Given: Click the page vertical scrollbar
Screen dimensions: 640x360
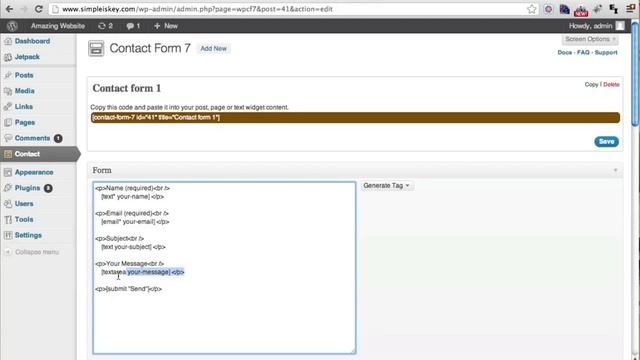Looking at the screenshot, I should (636, 73).
